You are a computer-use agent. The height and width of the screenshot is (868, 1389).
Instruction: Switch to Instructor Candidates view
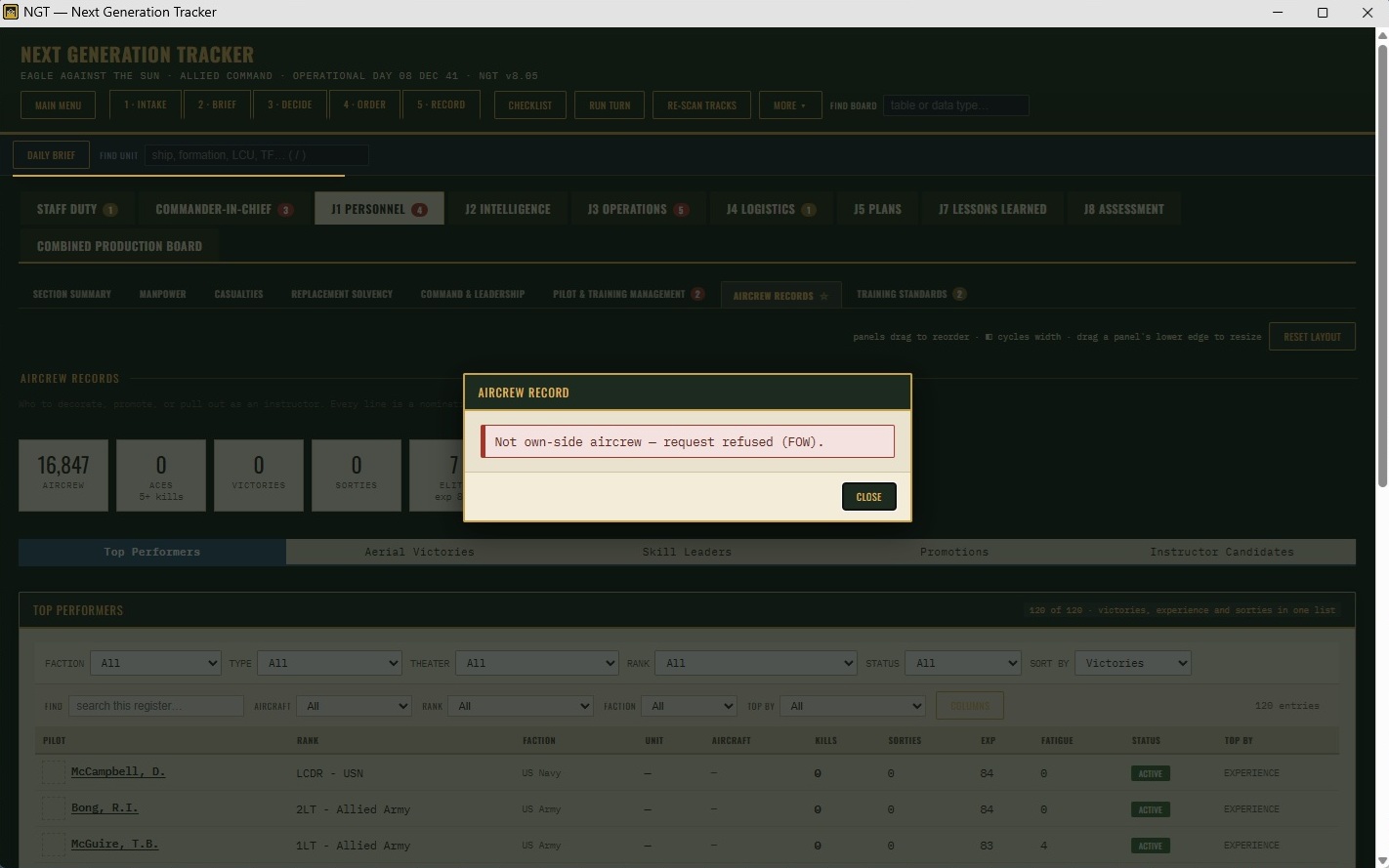click(1222, 553)
